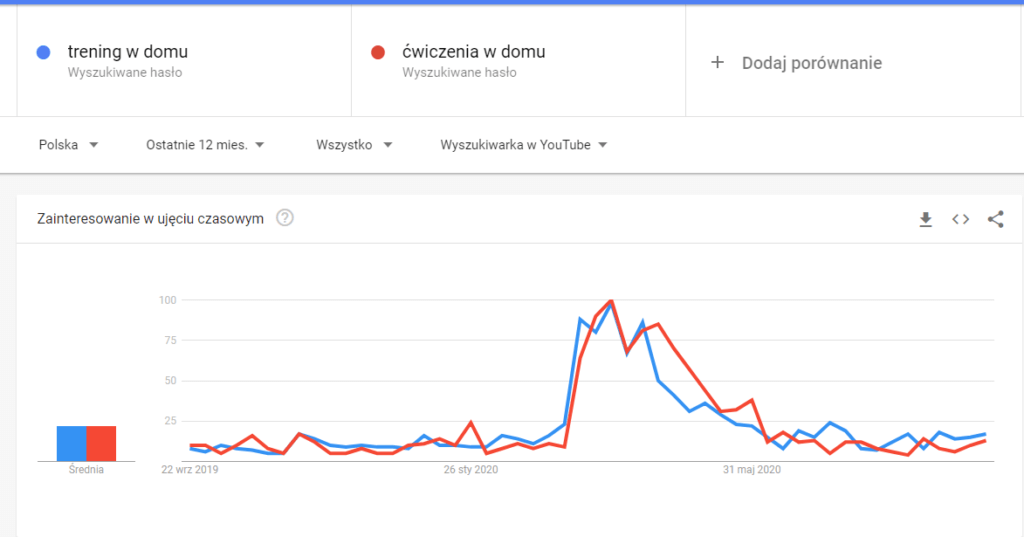Open the Wszystko category dropdown
The width and height of the screenshot is (1024, 537).
click(x=353, y=145)
